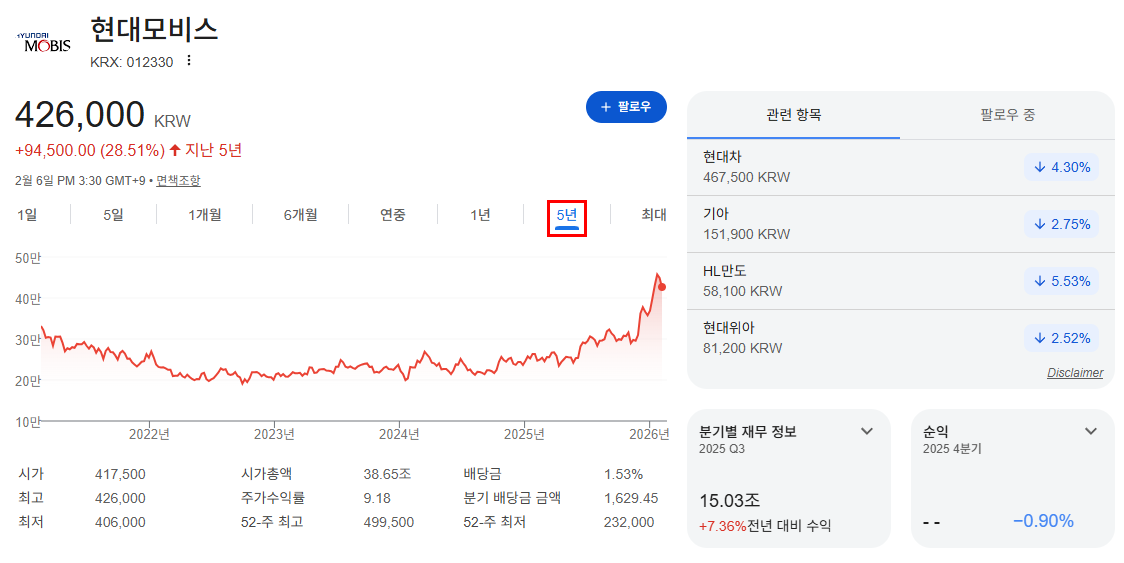Switch to the 관련 항목 tab
The width and height of the screenshot is (1124, 563).
794,115
